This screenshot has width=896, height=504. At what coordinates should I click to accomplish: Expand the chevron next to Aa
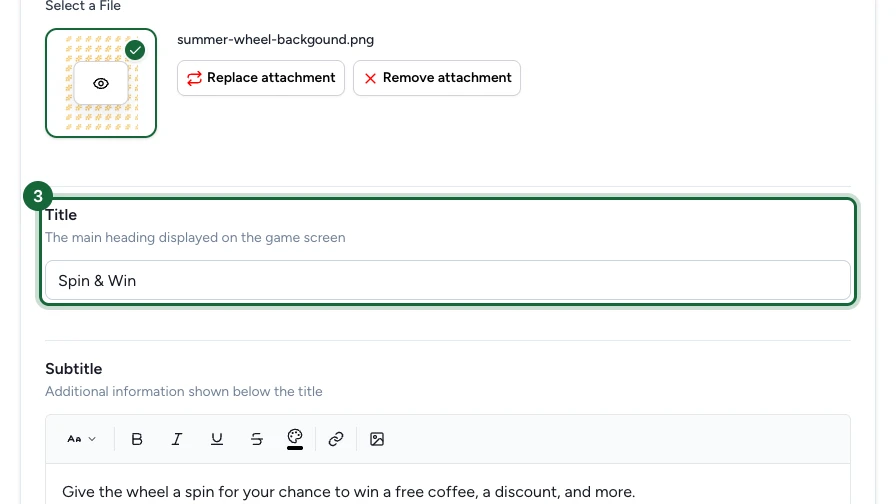(92, 439)
